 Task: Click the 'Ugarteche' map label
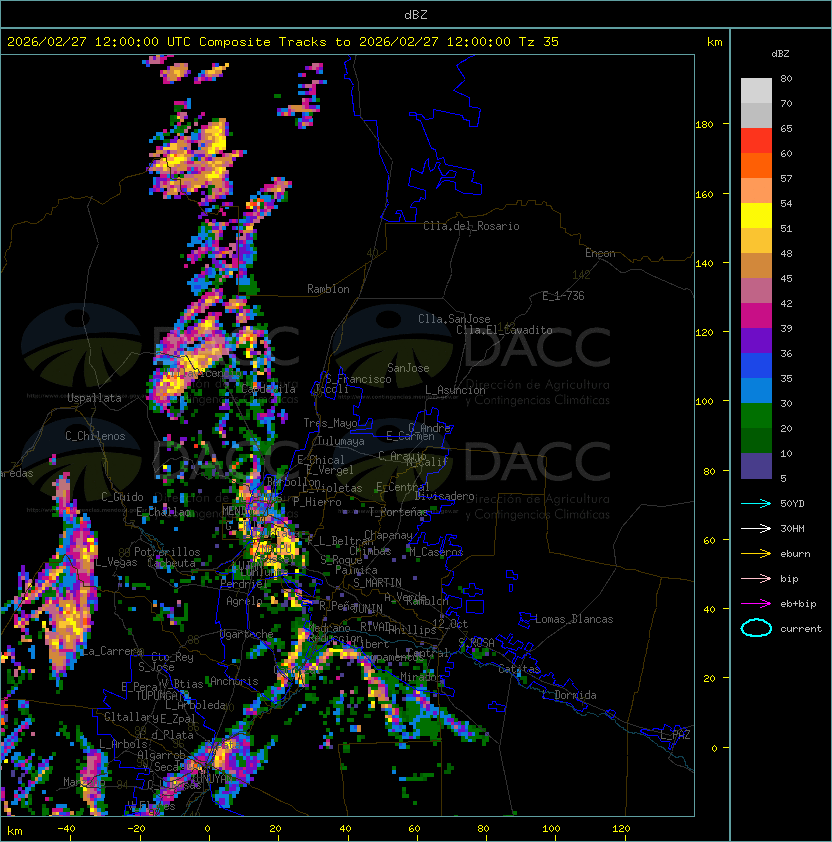[247, 634]
